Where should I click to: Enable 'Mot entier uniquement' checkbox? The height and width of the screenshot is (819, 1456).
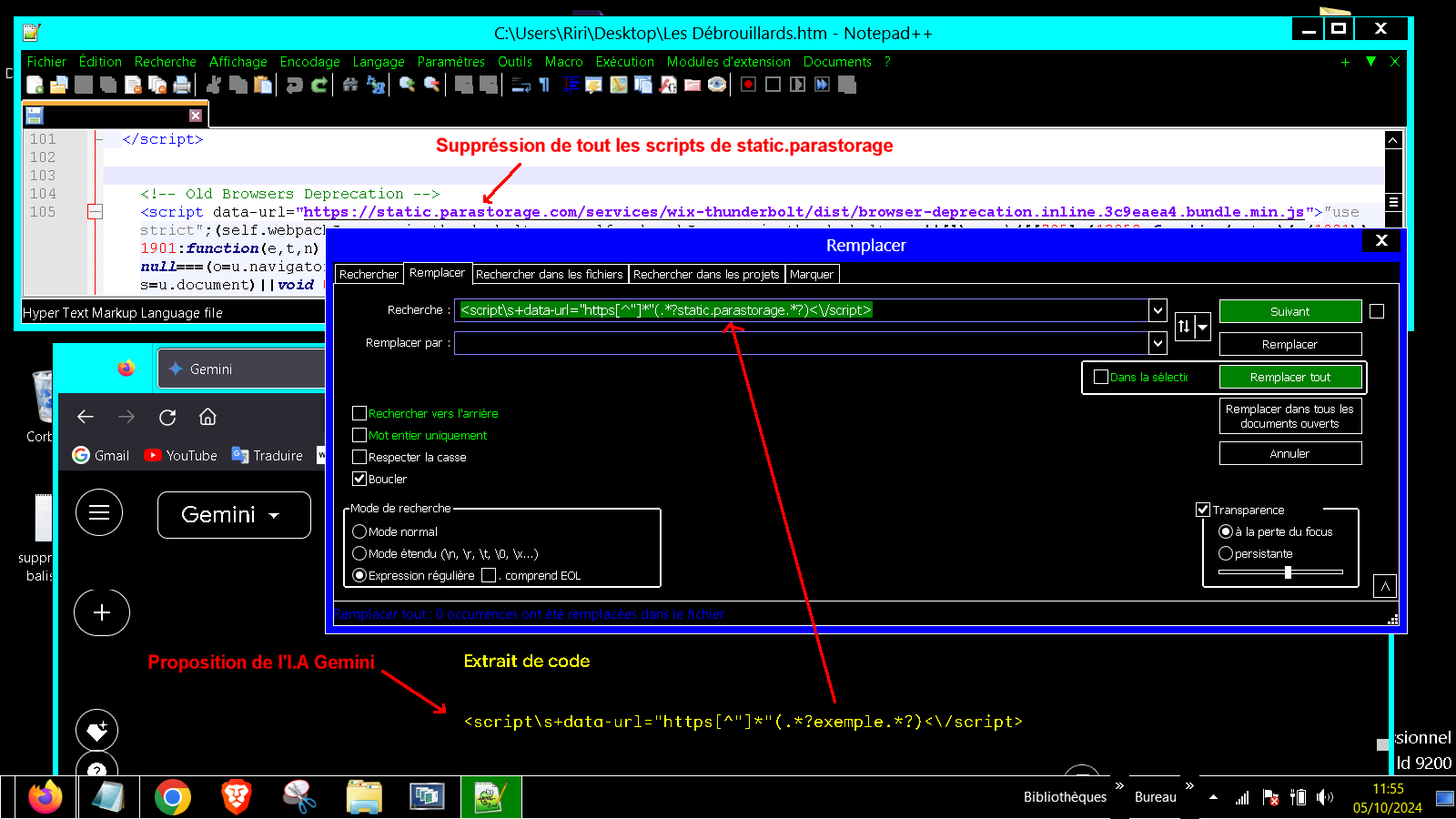(x=359, y=435)
